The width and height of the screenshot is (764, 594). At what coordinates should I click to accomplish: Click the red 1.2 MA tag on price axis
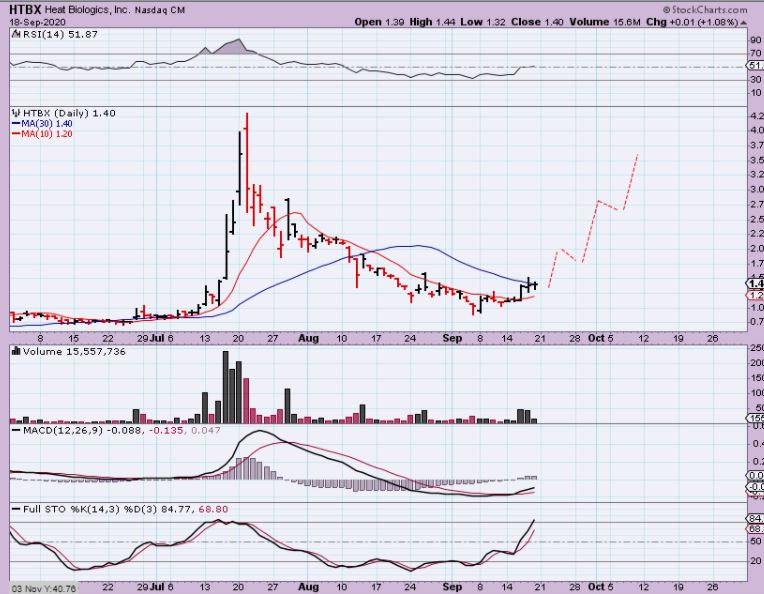(x=755, y=295)
